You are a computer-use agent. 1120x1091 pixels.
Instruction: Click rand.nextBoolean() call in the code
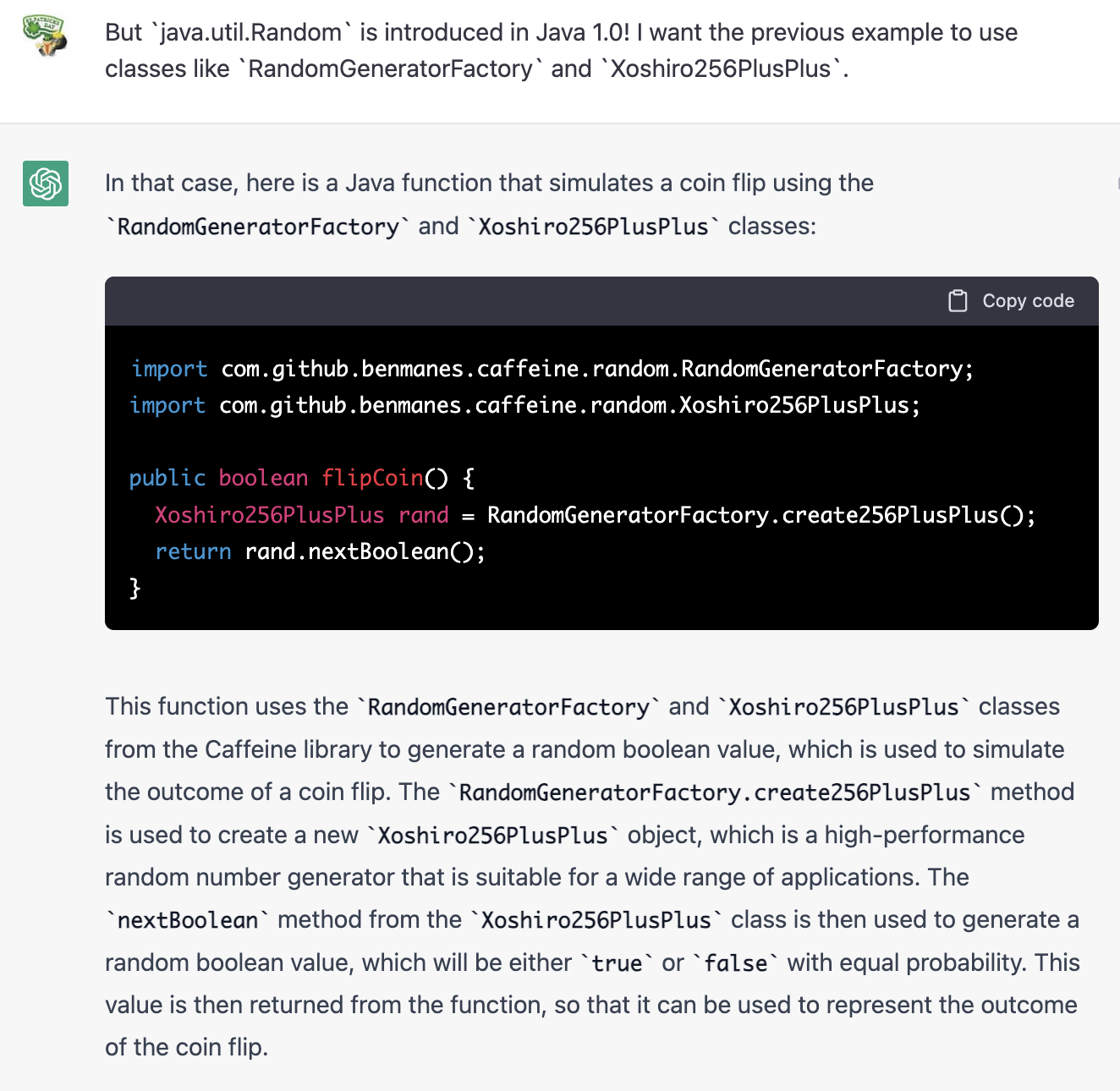[x=365, y=551]
